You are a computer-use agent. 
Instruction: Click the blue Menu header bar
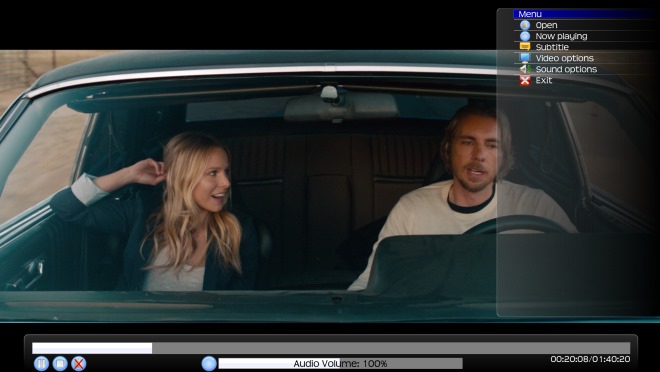[585, 14]
